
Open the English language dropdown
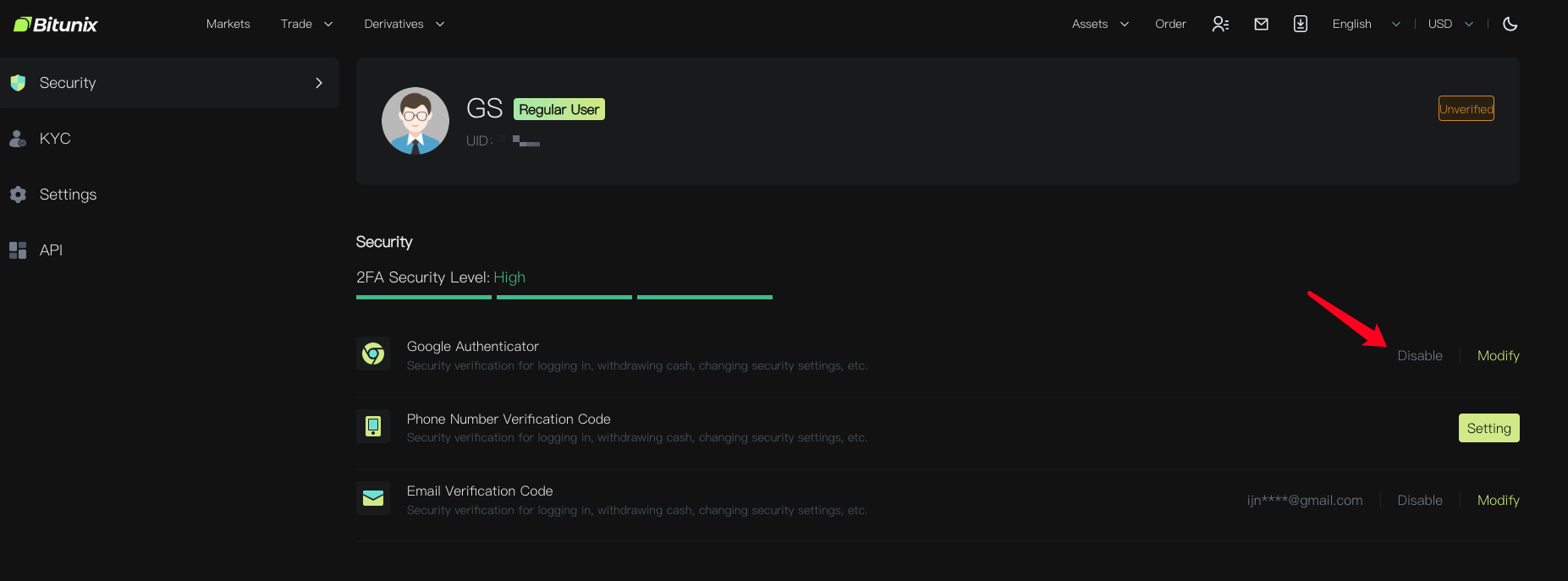pos(1365,25)
